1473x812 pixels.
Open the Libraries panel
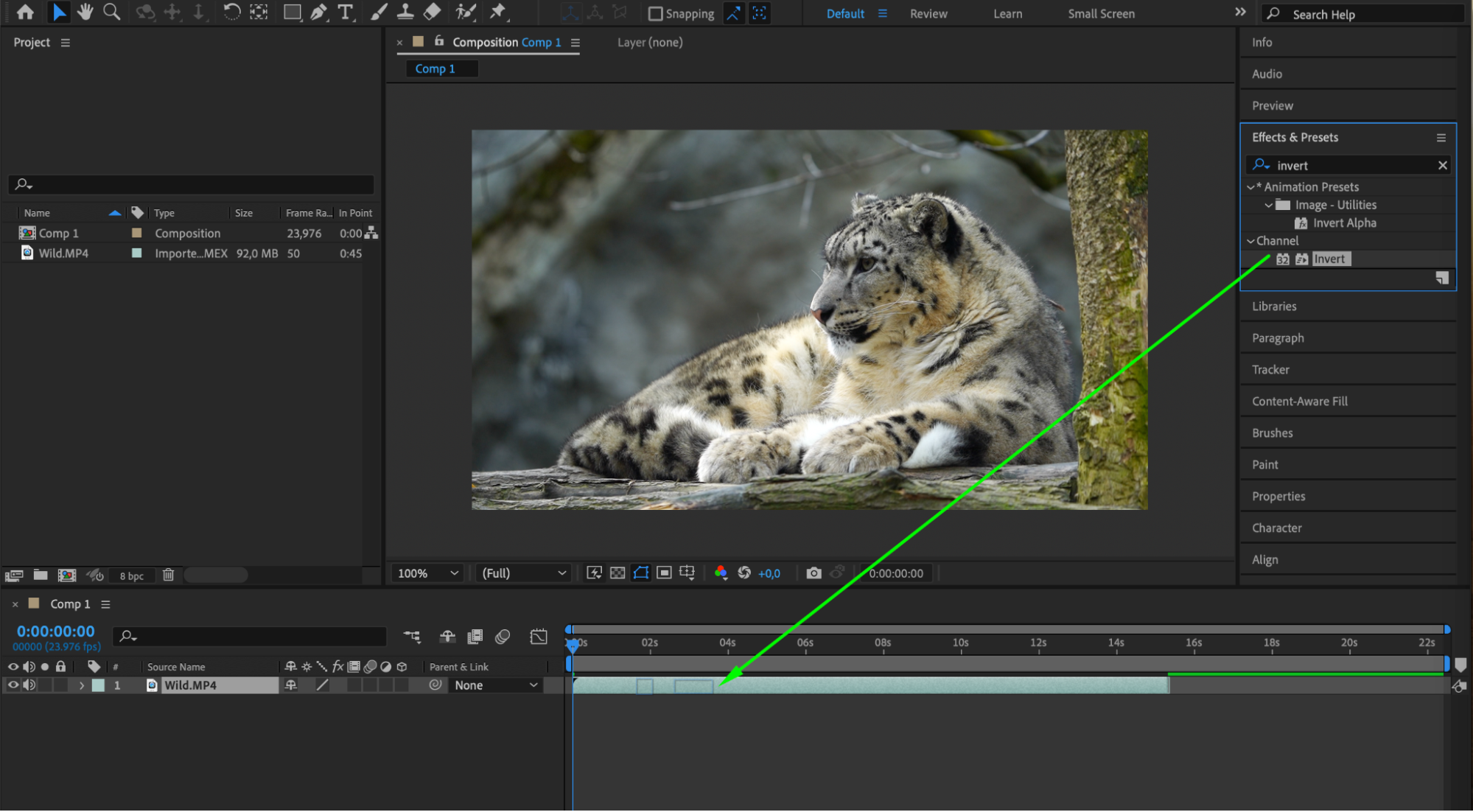click(1274, 307)
